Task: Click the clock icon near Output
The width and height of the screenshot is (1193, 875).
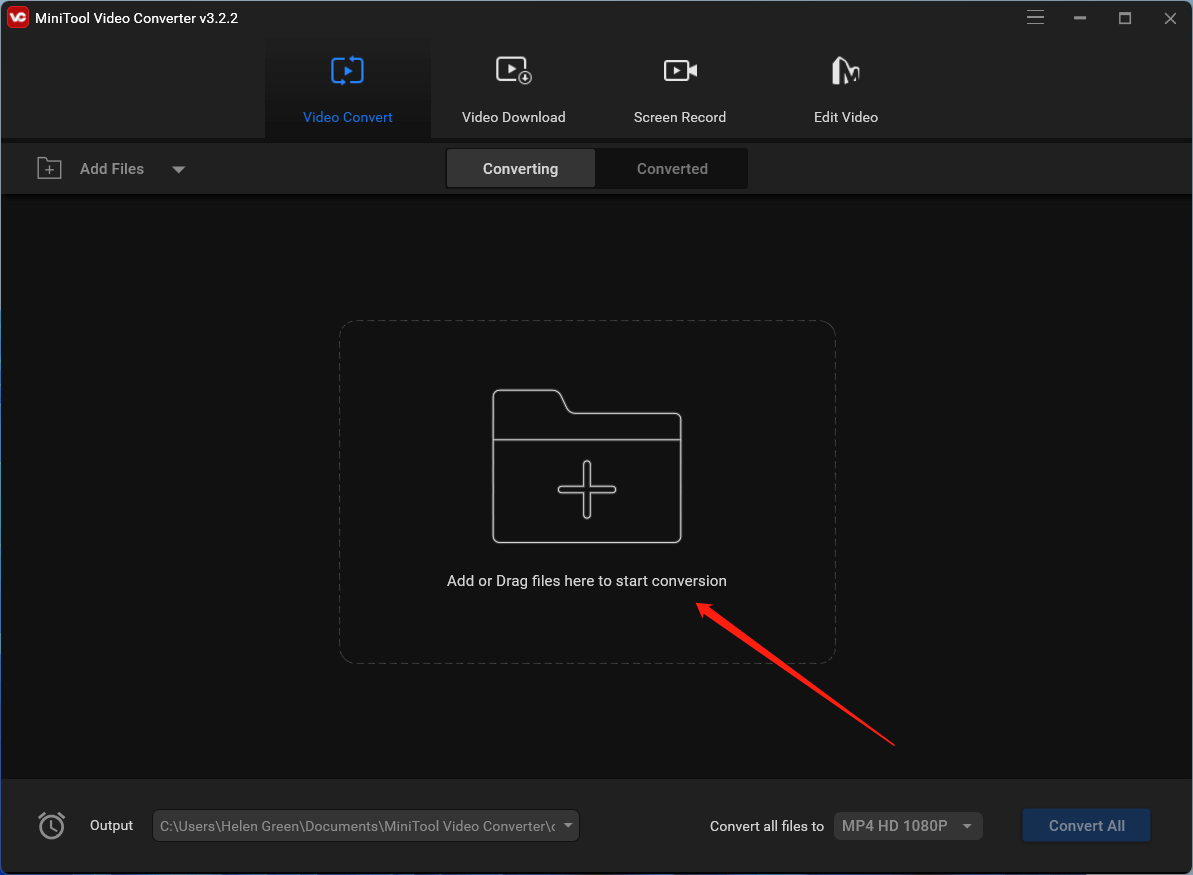Action: click(x=51, y=825)
